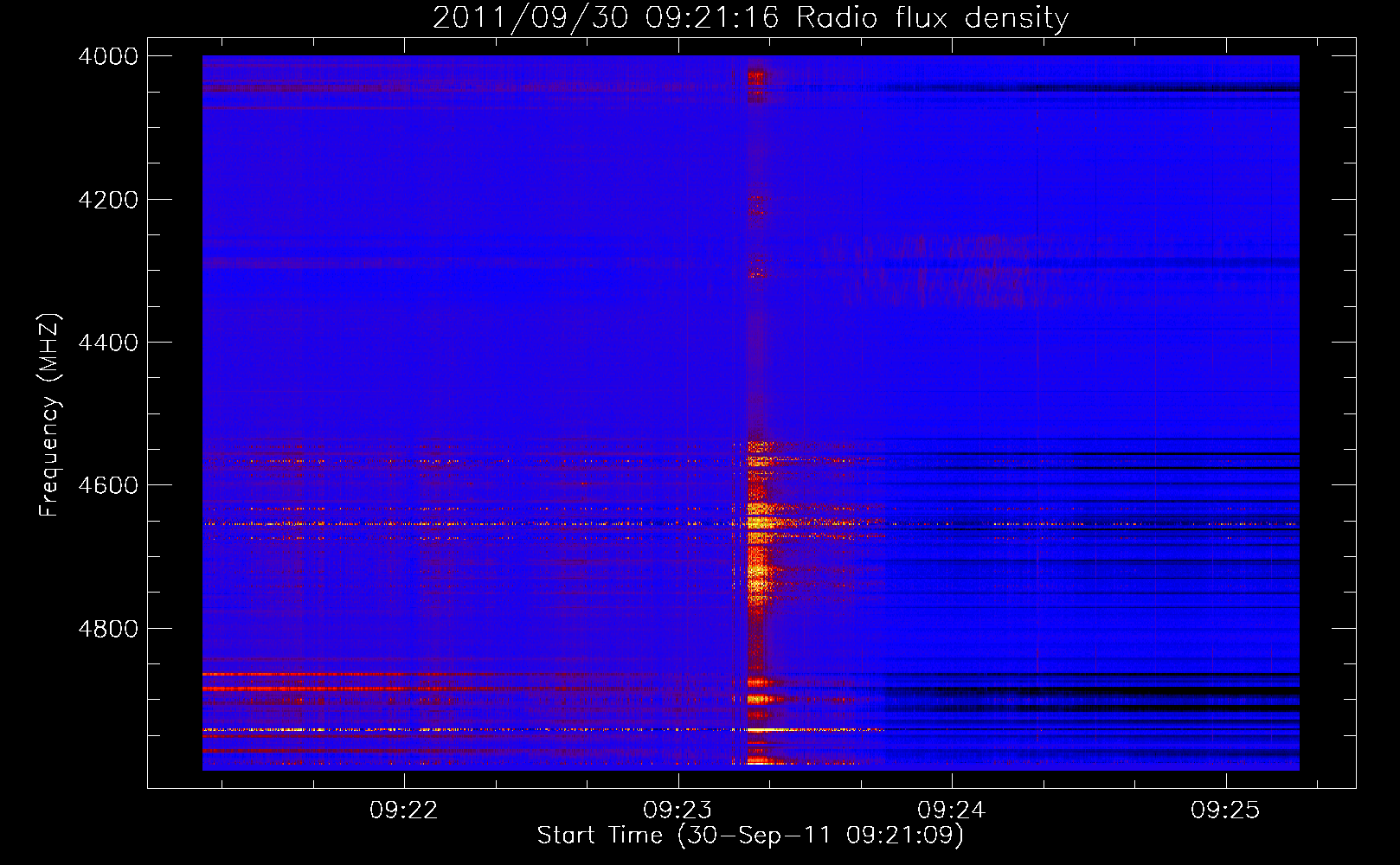Select the 'Frequency (MHZ)' y-axis label
The height and width of the screenshot is (865, 1400).
[x=49, y=415]
